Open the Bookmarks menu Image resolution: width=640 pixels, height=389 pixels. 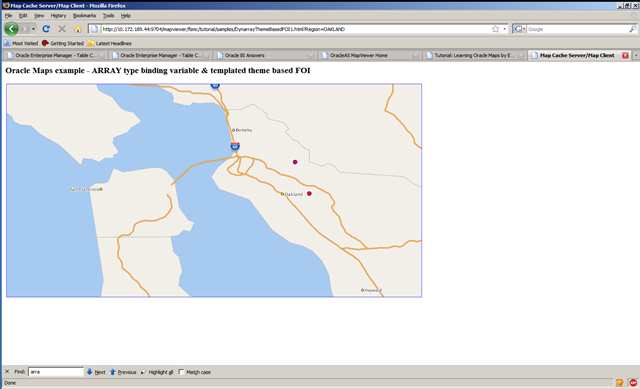click(x=84, y=16)
